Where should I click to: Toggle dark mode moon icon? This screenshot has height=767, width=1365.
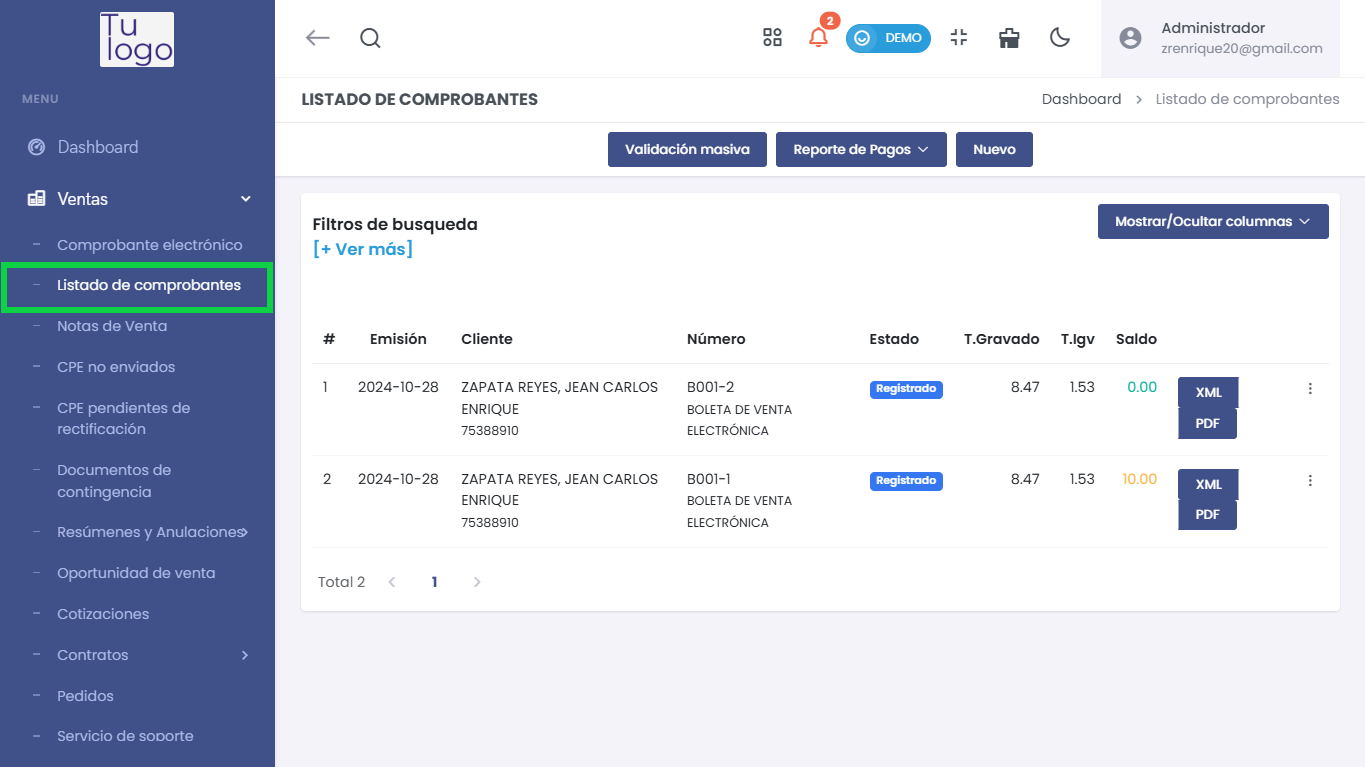pos(1060,38)
